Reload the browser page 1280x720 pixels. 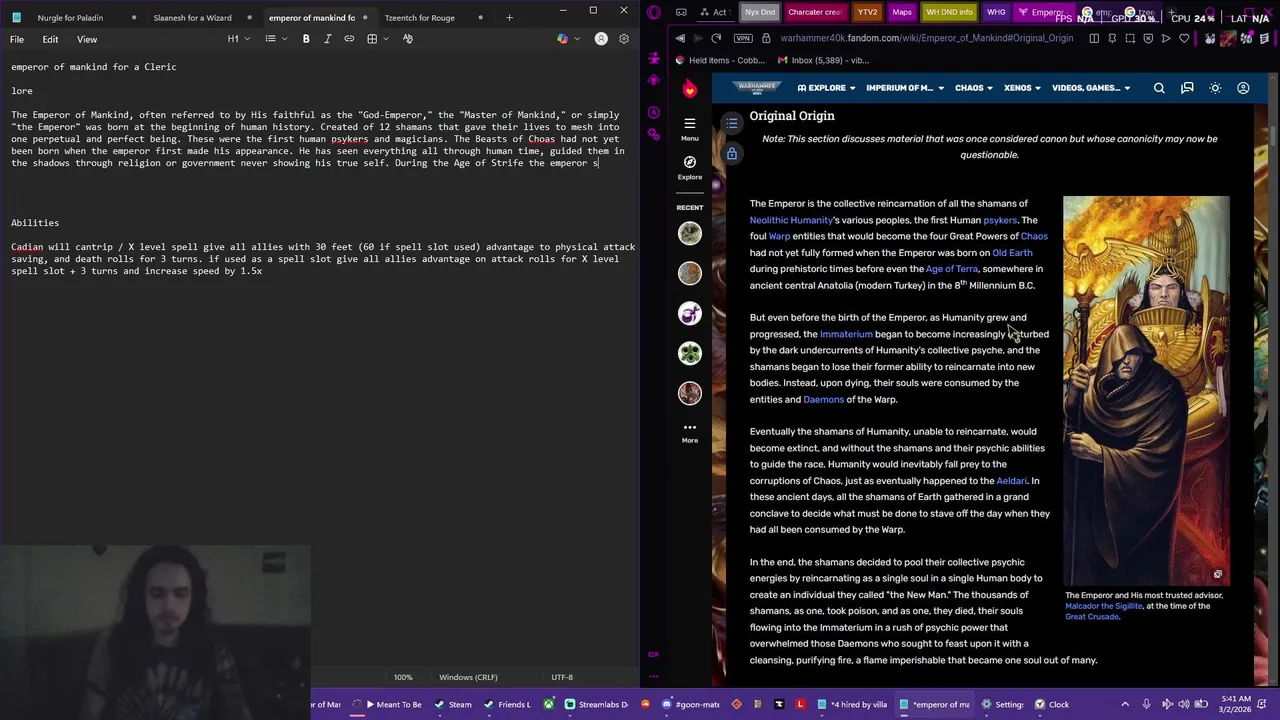point(716,38)
